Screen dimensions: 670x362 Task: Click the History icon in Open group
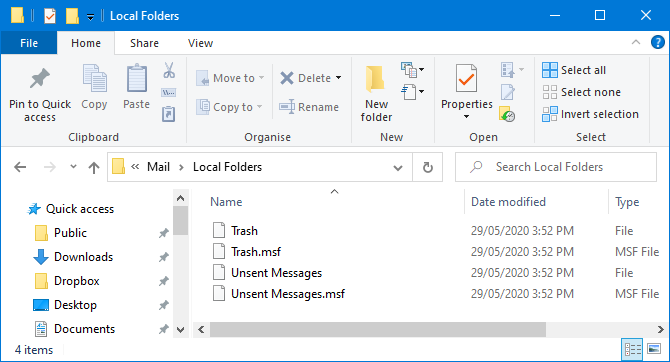(x=507, y=114)
